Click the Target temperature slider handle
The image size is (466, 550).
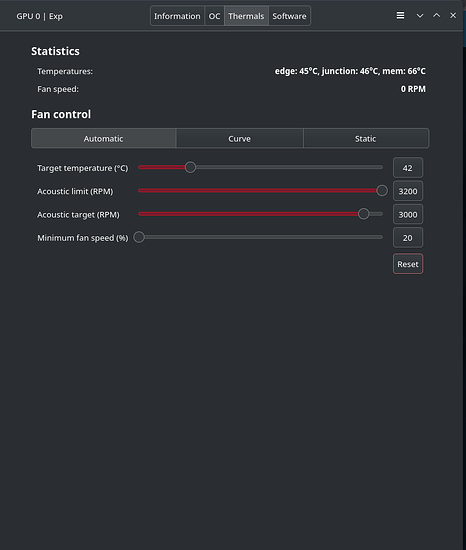tap(190, 167)
